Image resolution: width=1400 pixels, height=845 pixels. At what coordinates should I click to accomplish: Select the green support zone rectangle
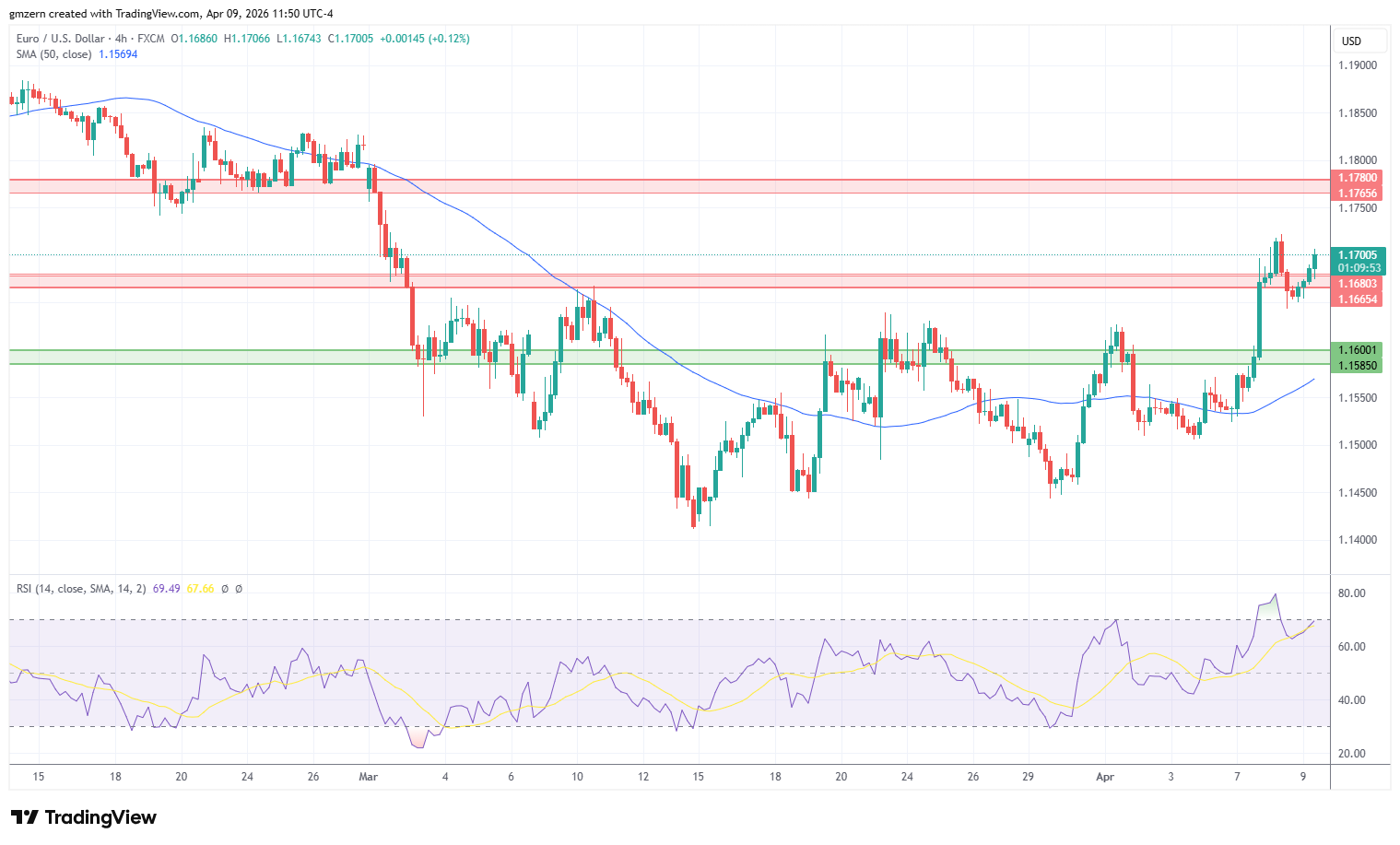pos(670,357)
